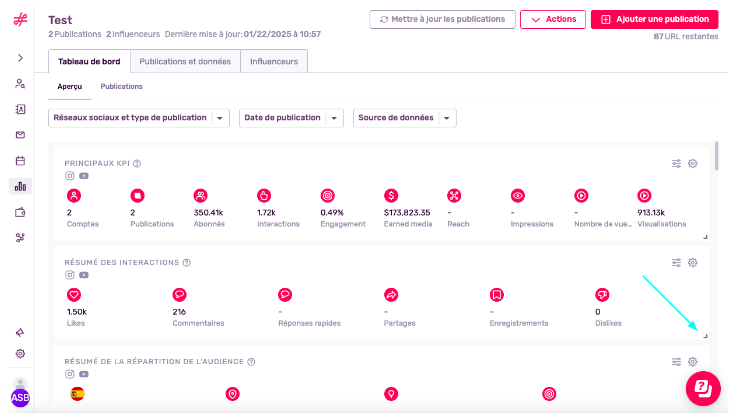Click Mettre à jour les publications button
Screen dimensions: 741x419
442,19
